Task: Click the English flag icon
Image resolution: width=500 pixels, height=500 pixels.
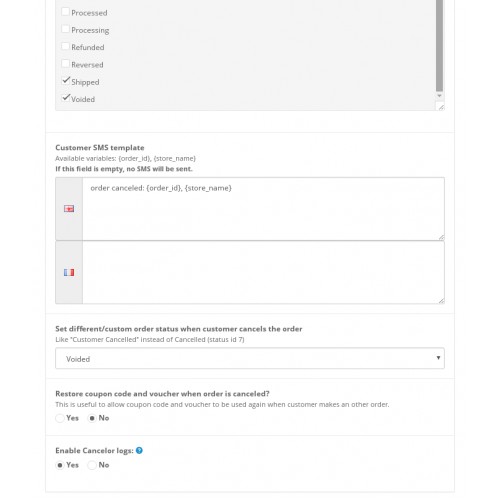Action: point(69,209)
